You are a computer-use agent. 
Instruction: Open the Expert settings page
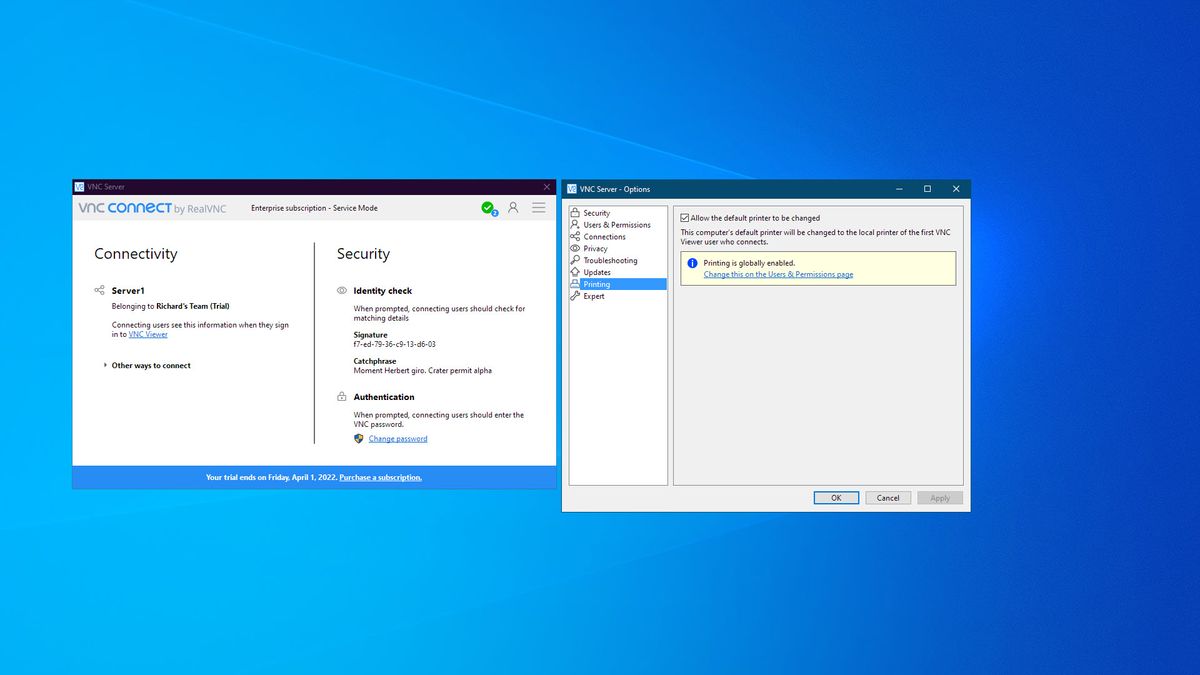(x=592, y=295)
